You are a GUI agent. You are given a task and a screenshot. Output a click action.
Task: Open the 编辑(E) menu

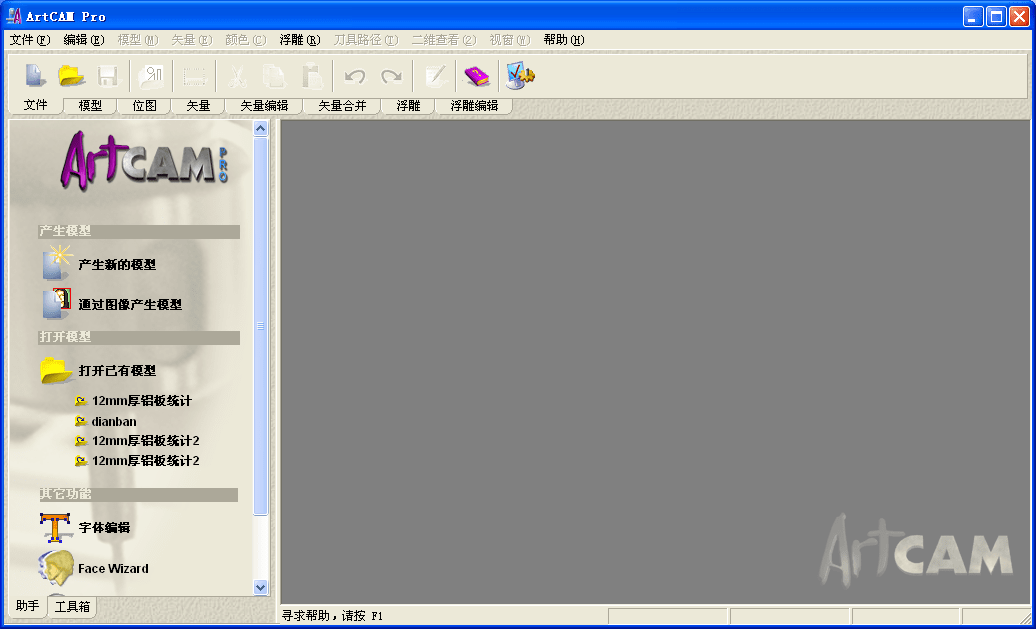pyautogui.click(x=84, y=40)
